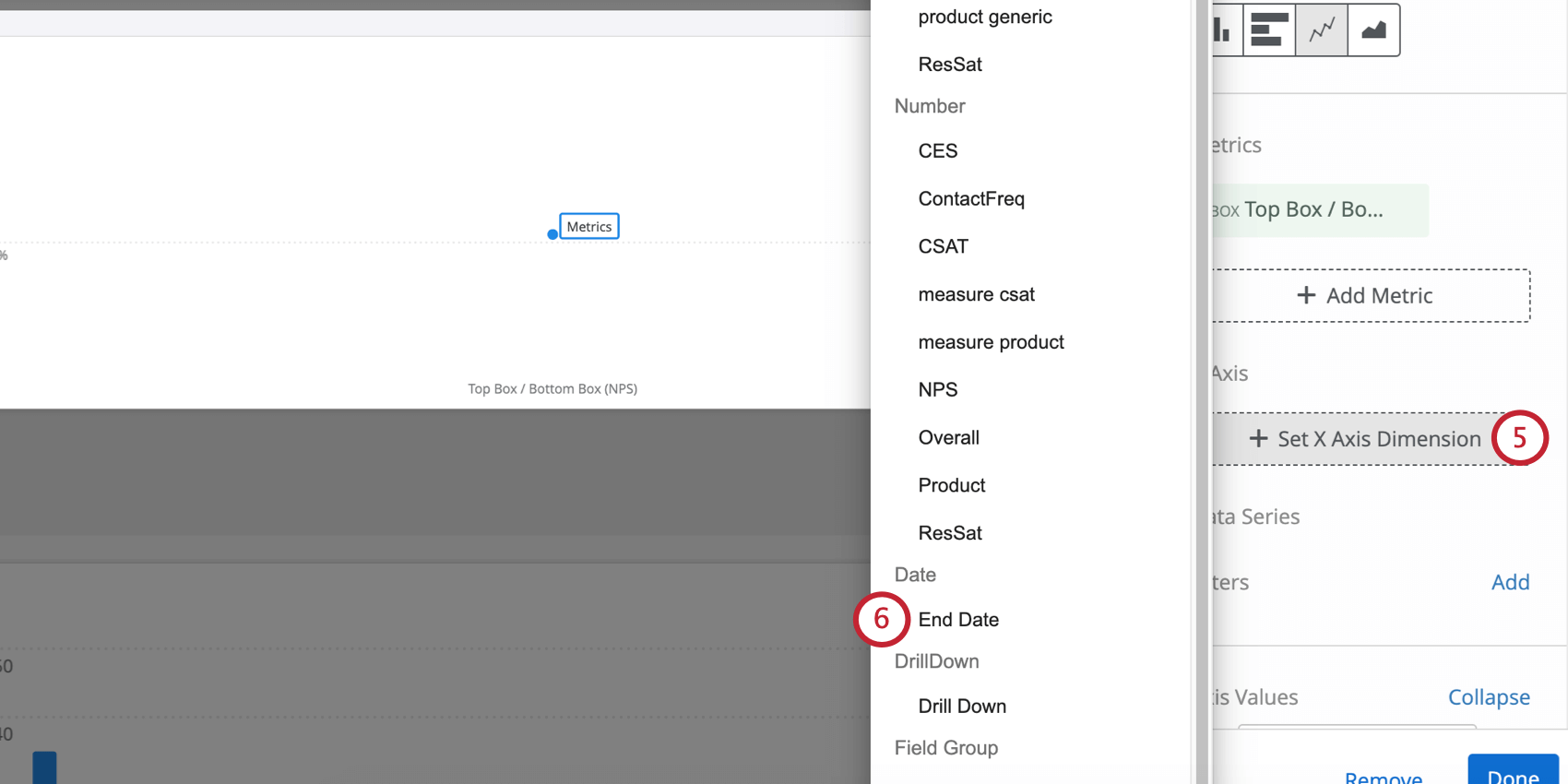Click the blue Metrics data point on the chart
Viewport: 1568px width, 784px height.
pyautogui.click(x=552, y=234)
